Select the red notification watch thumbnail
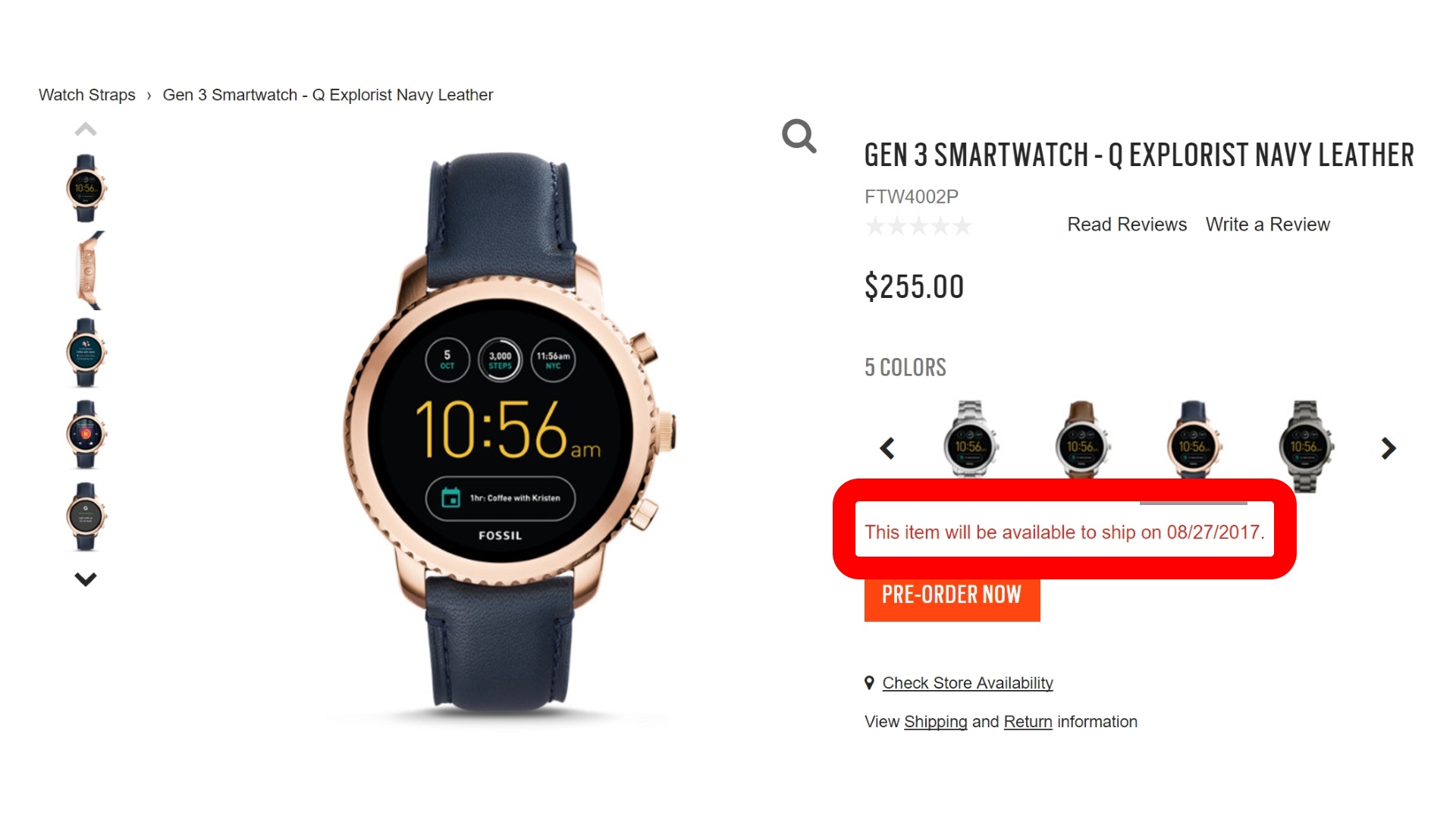 (x=86, y=435)
